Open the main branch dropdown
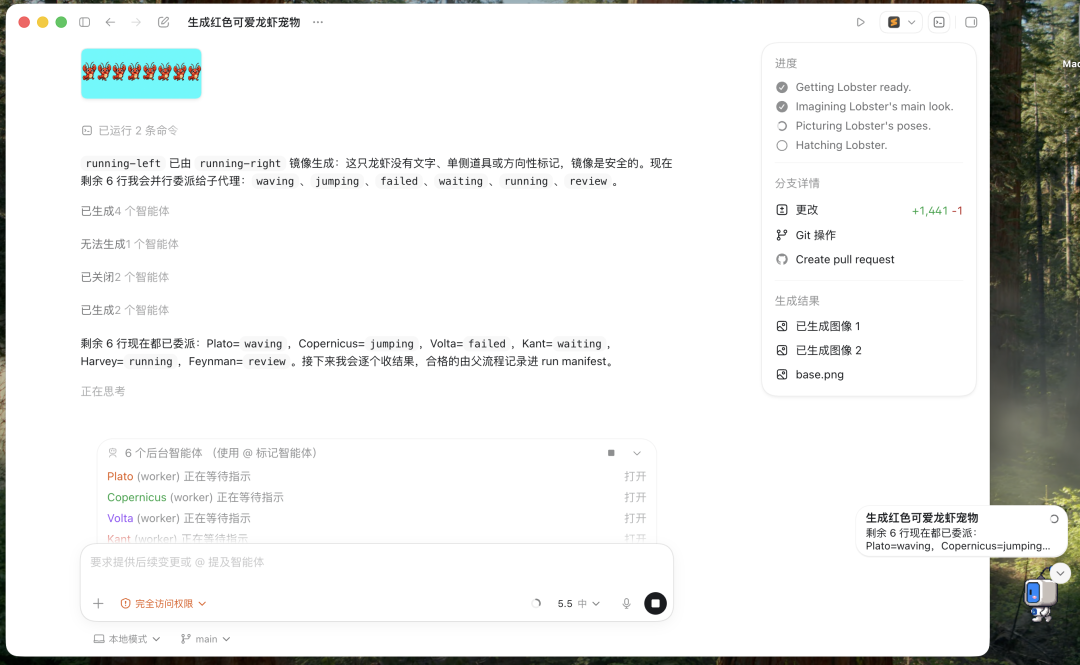 point(205,639)
